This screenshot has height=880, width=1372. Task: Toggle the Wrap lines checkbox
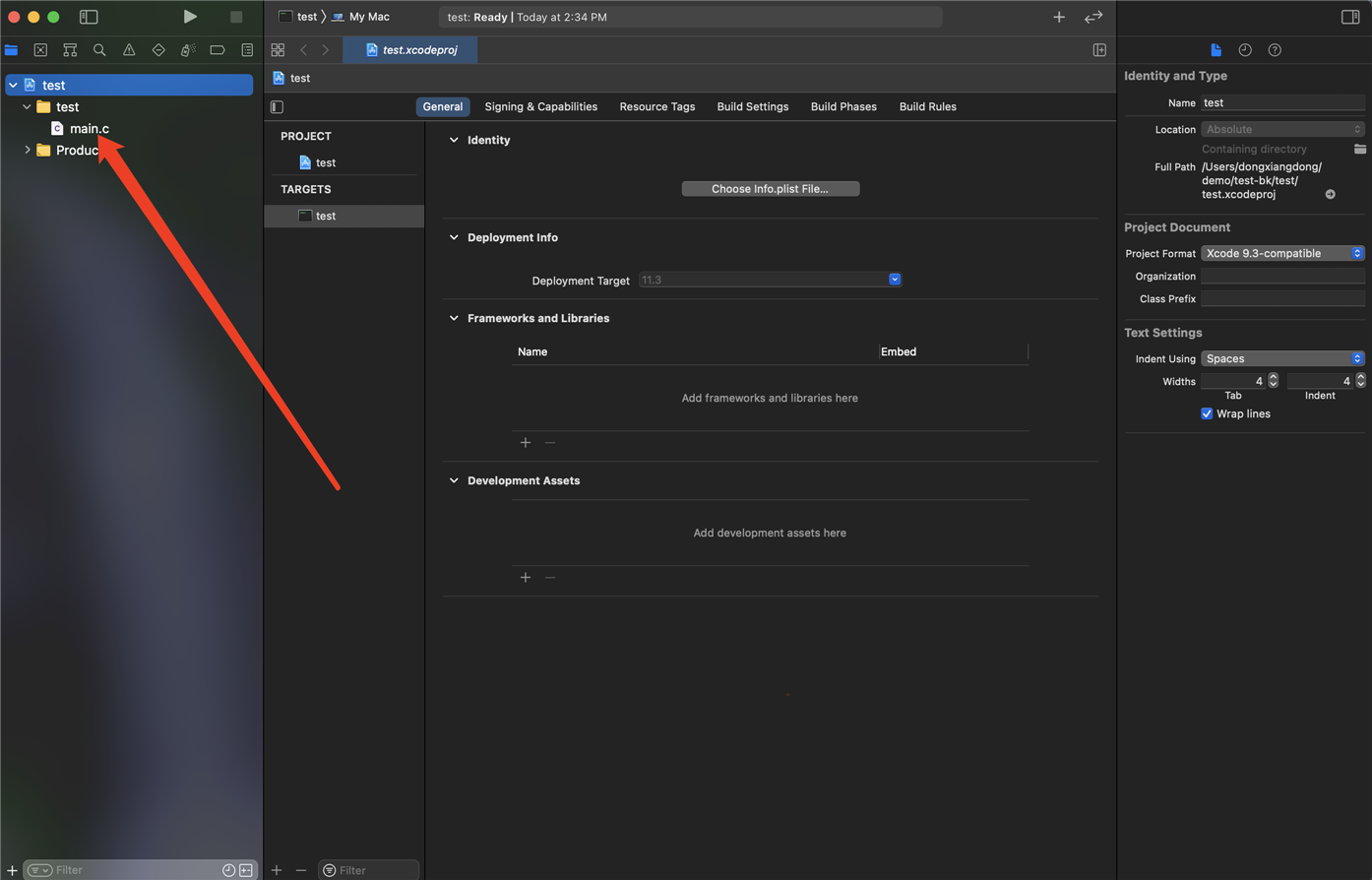(1207, 414)
